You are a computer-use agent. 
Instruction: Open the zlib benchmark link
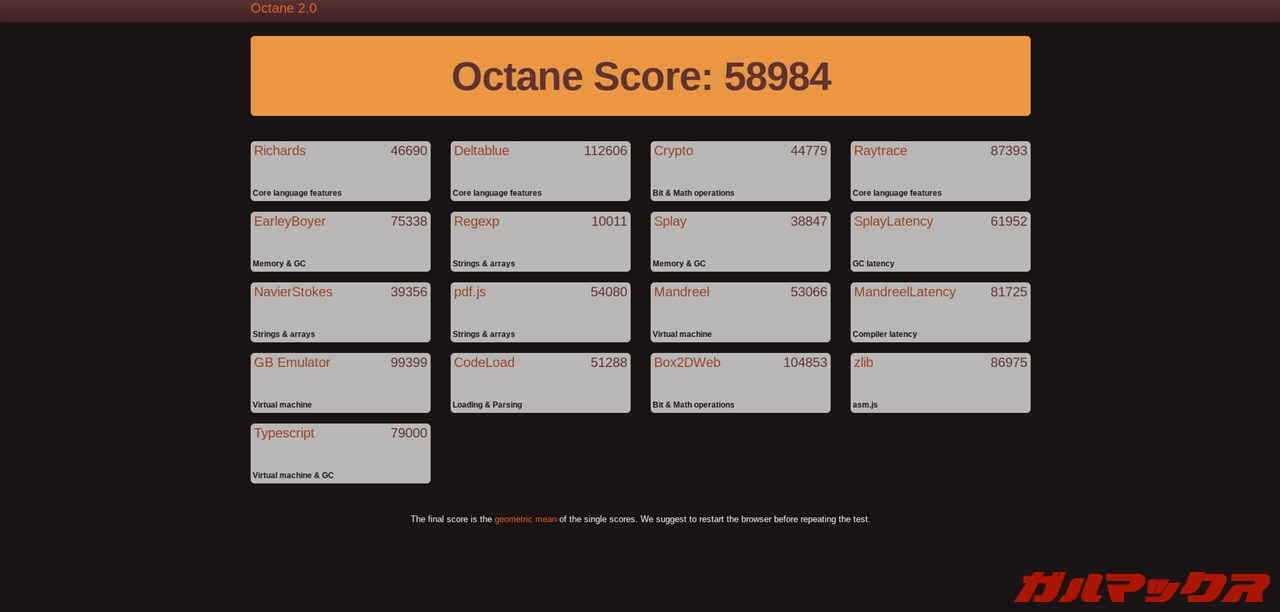(863, 363)
